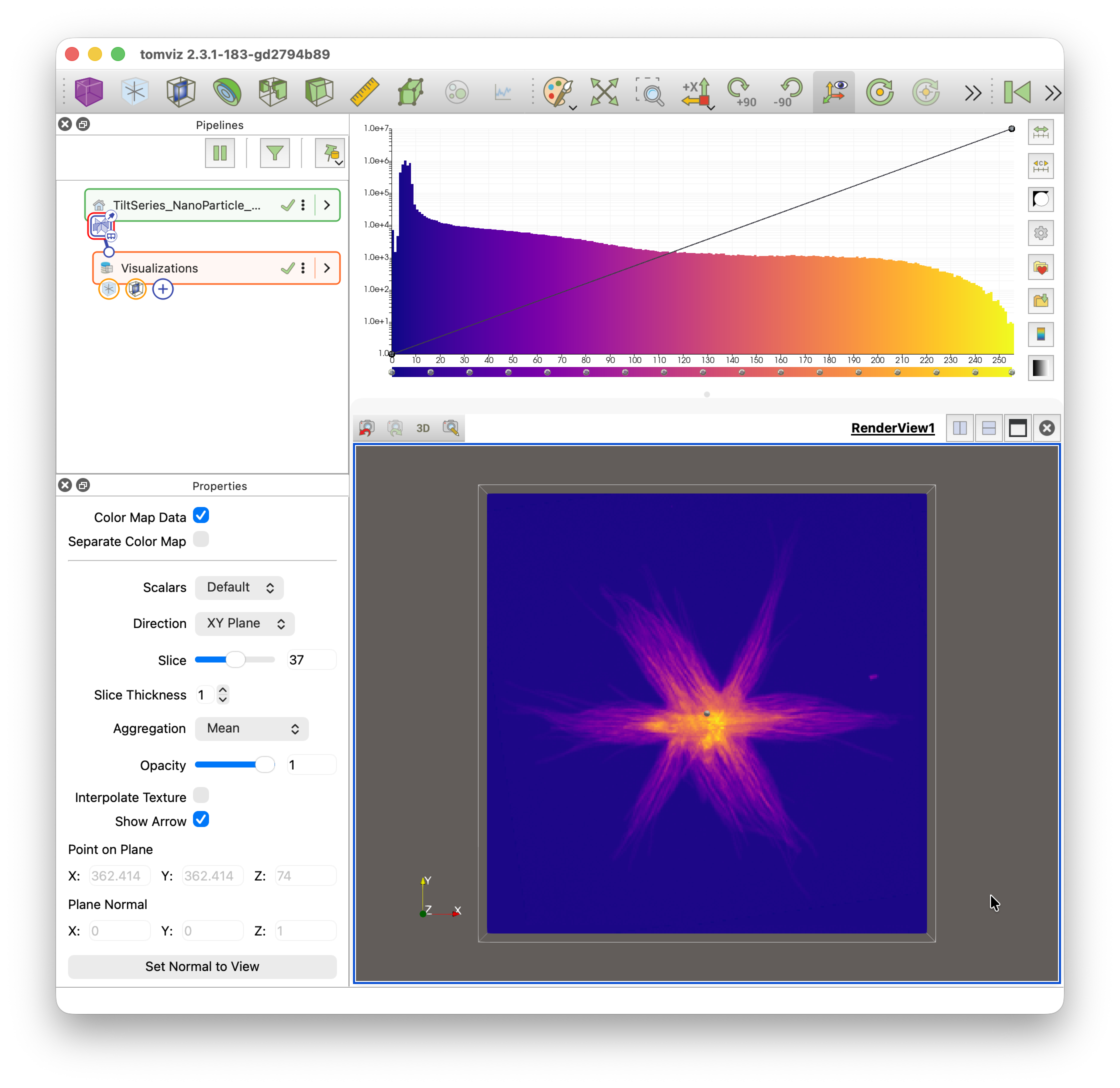Open the TiltSeries_NanoParticle three-dot menu

click(x=303, y=205)
